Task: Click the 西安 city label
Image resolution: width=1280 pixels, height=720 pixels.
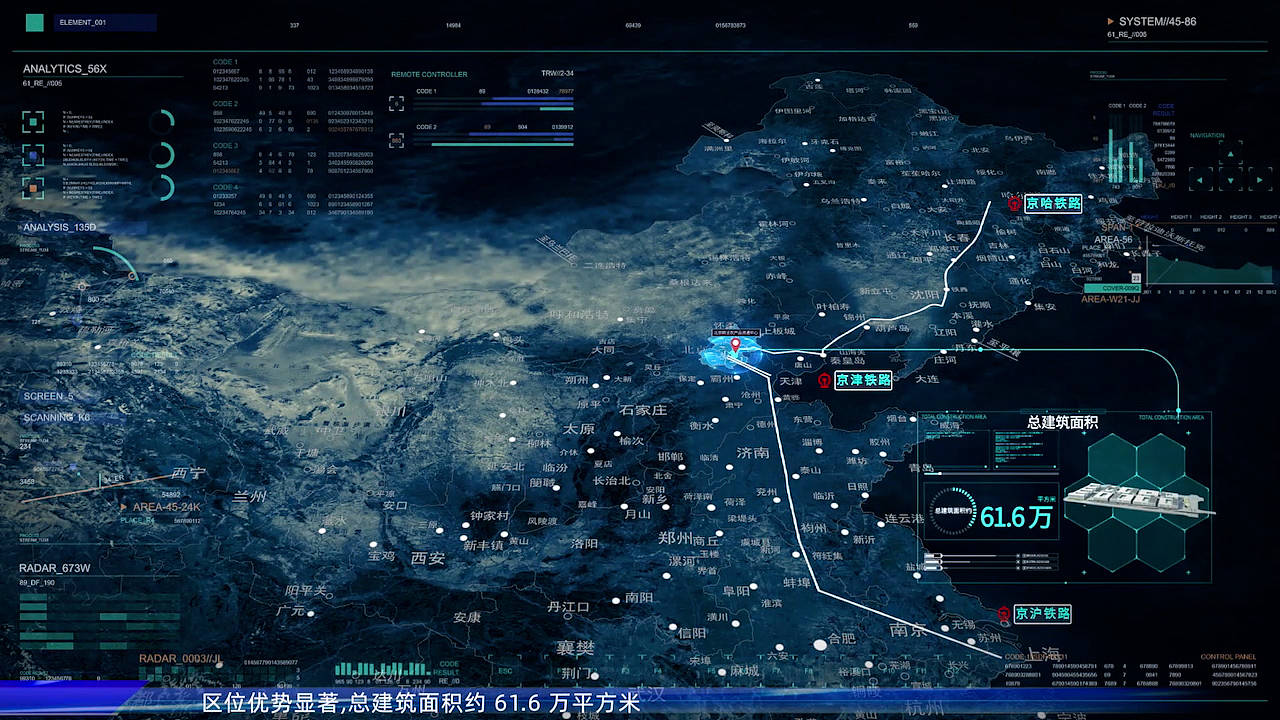Action: pyautogui.click(x=428, y=559)
